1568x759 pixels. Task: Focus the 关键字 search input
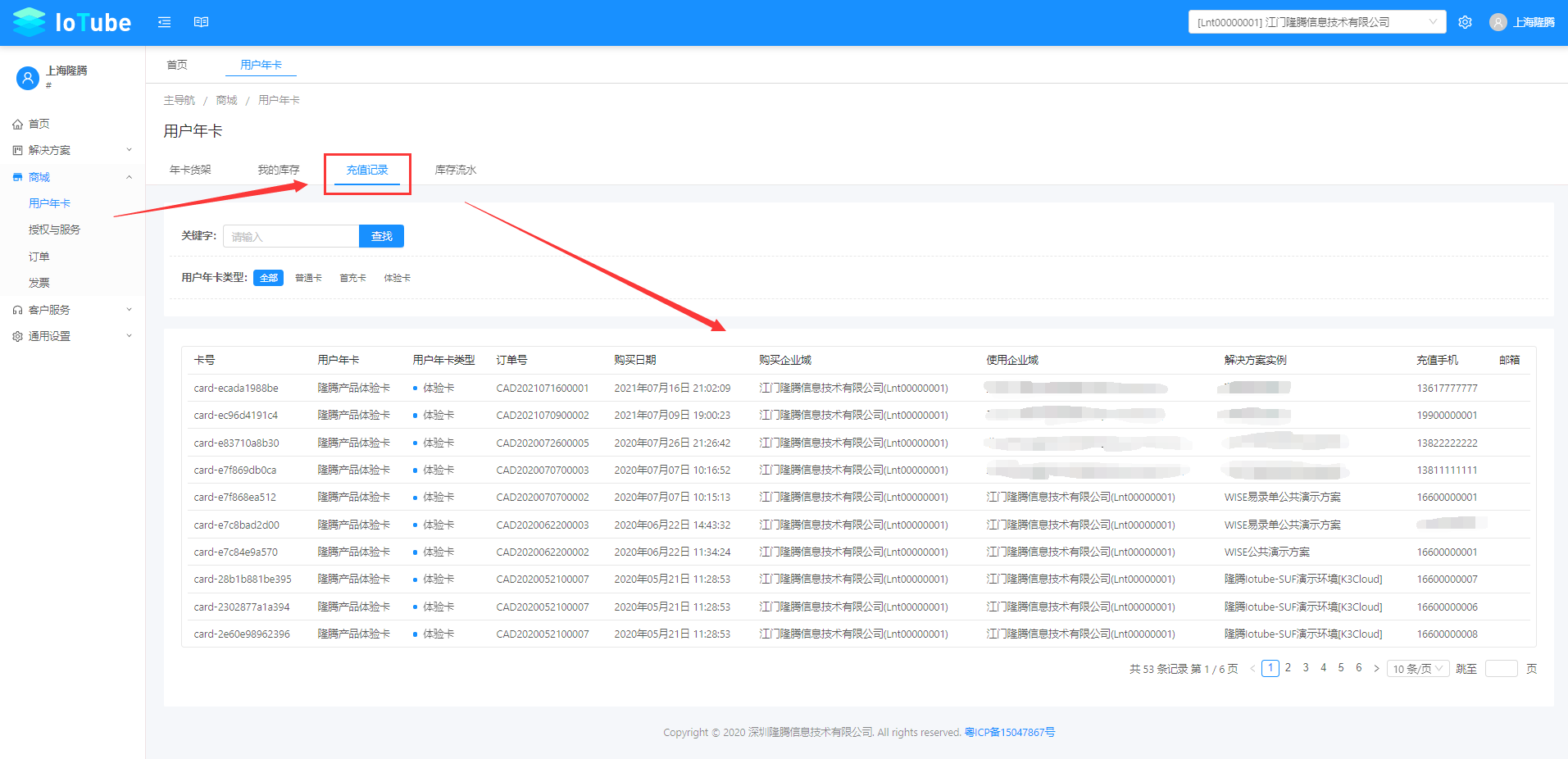pos(291,236)
